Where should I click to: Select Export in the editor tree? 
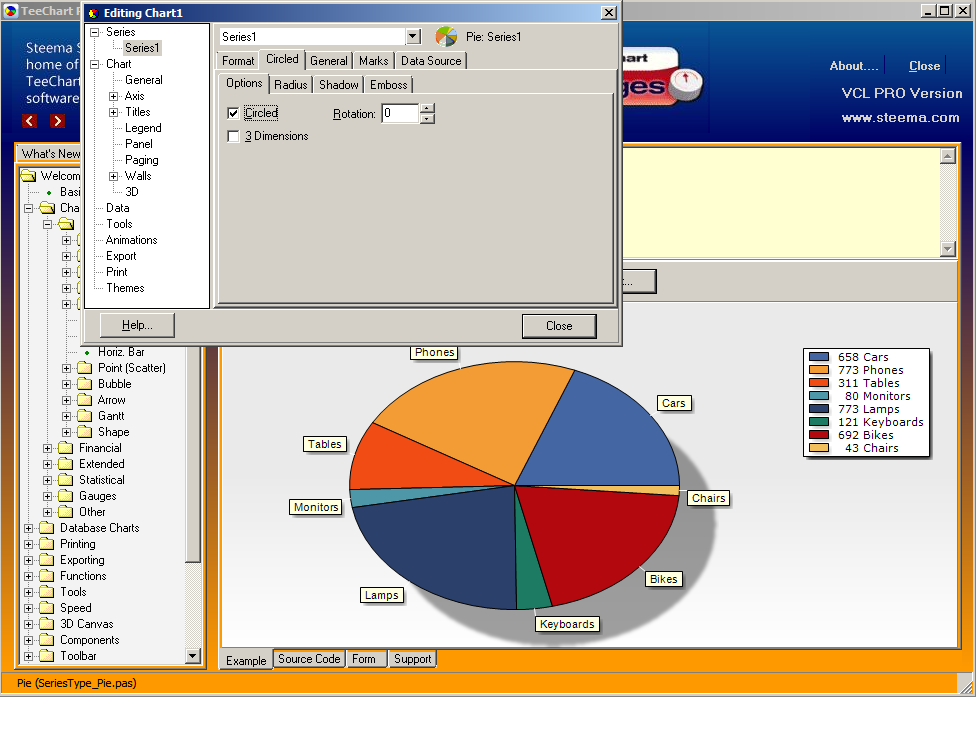pos(121,256)
